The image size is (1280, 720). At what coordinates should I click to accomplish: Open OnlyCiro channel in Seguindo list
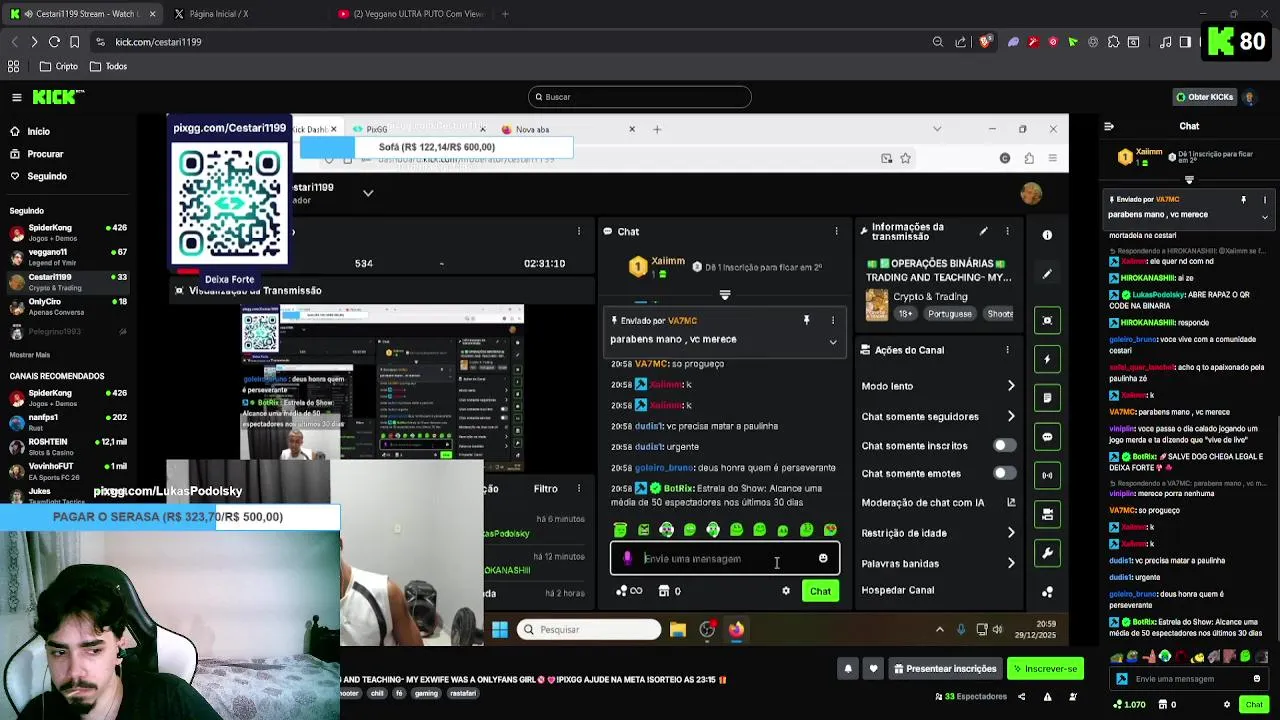[x=68, y=306]
